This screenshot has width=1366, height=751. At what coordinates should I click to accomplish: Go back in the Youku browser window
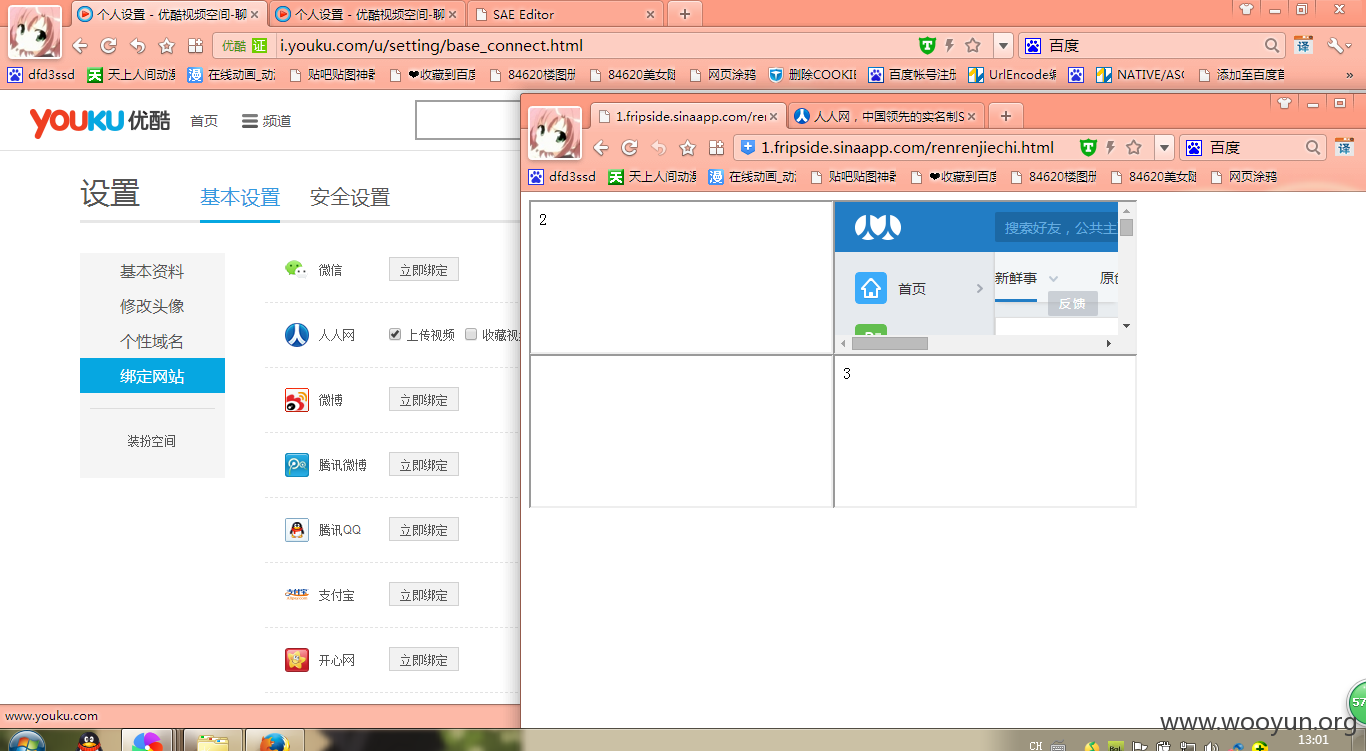point(80,46)
